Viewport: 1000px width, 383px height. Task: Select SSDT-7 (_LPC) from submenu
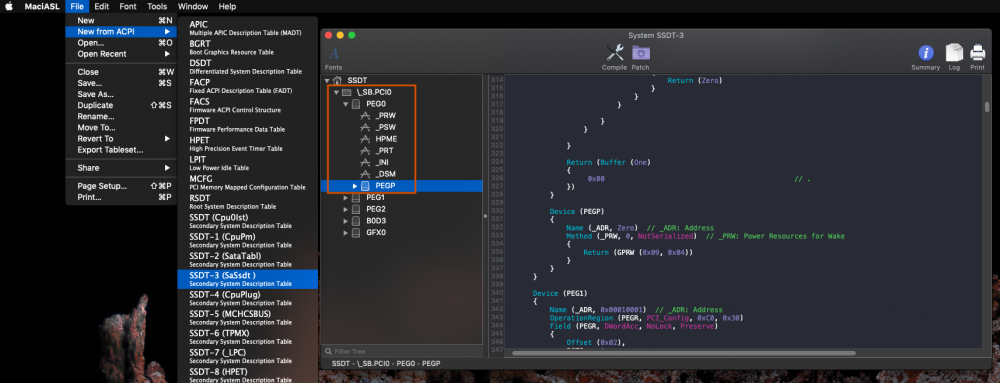[x=247, y=356]
